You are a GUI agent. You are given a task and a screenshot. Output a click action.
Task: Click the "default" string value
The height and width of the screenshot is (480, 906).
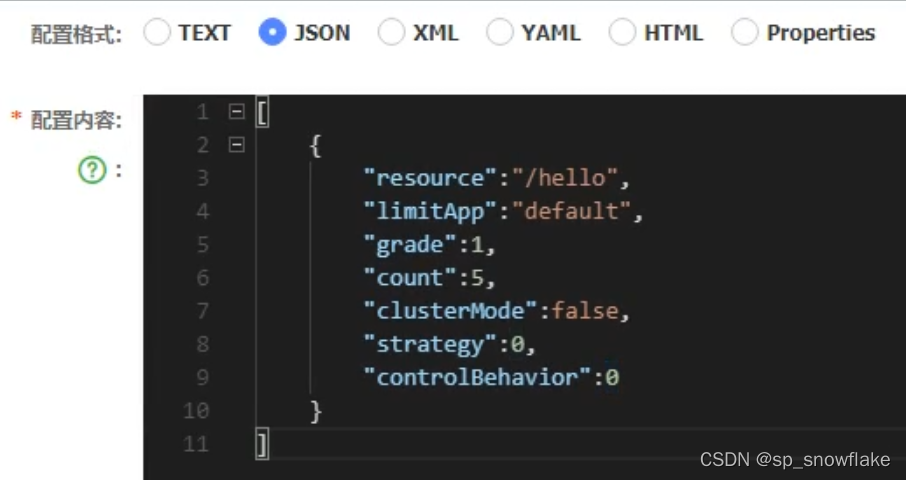coord(571,211)
